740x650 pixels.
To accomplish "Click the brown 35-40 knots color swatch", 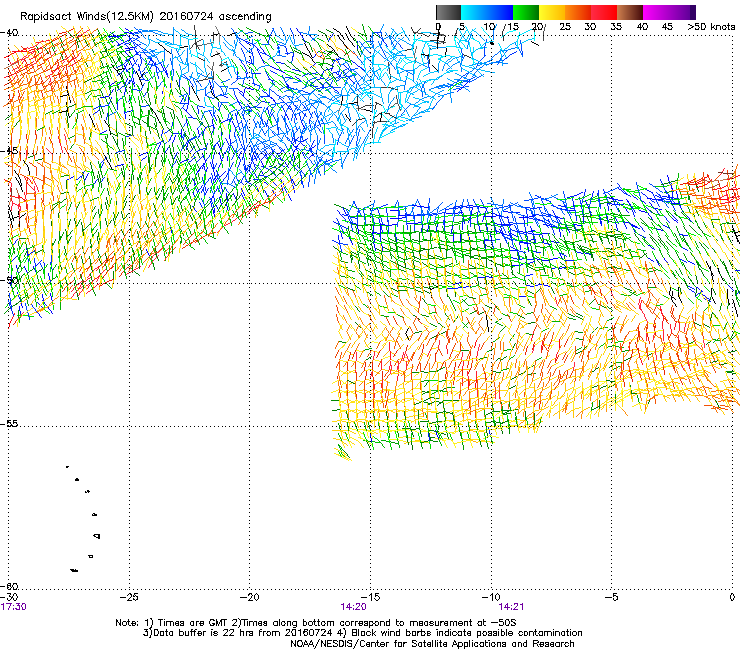I will pos(630,12).
